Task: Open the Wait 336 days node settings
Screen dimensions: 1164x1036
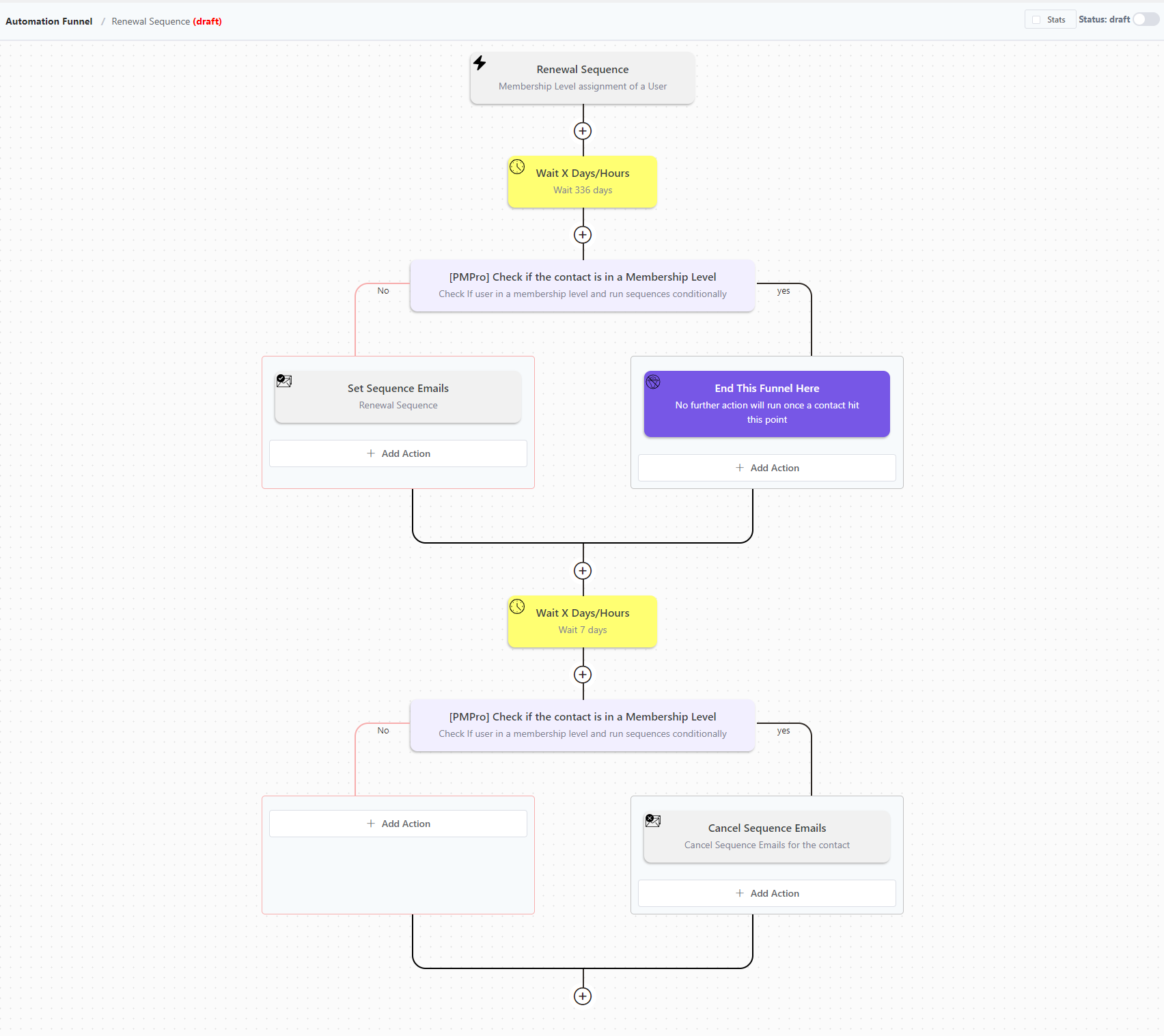Action: pos(582,182)
